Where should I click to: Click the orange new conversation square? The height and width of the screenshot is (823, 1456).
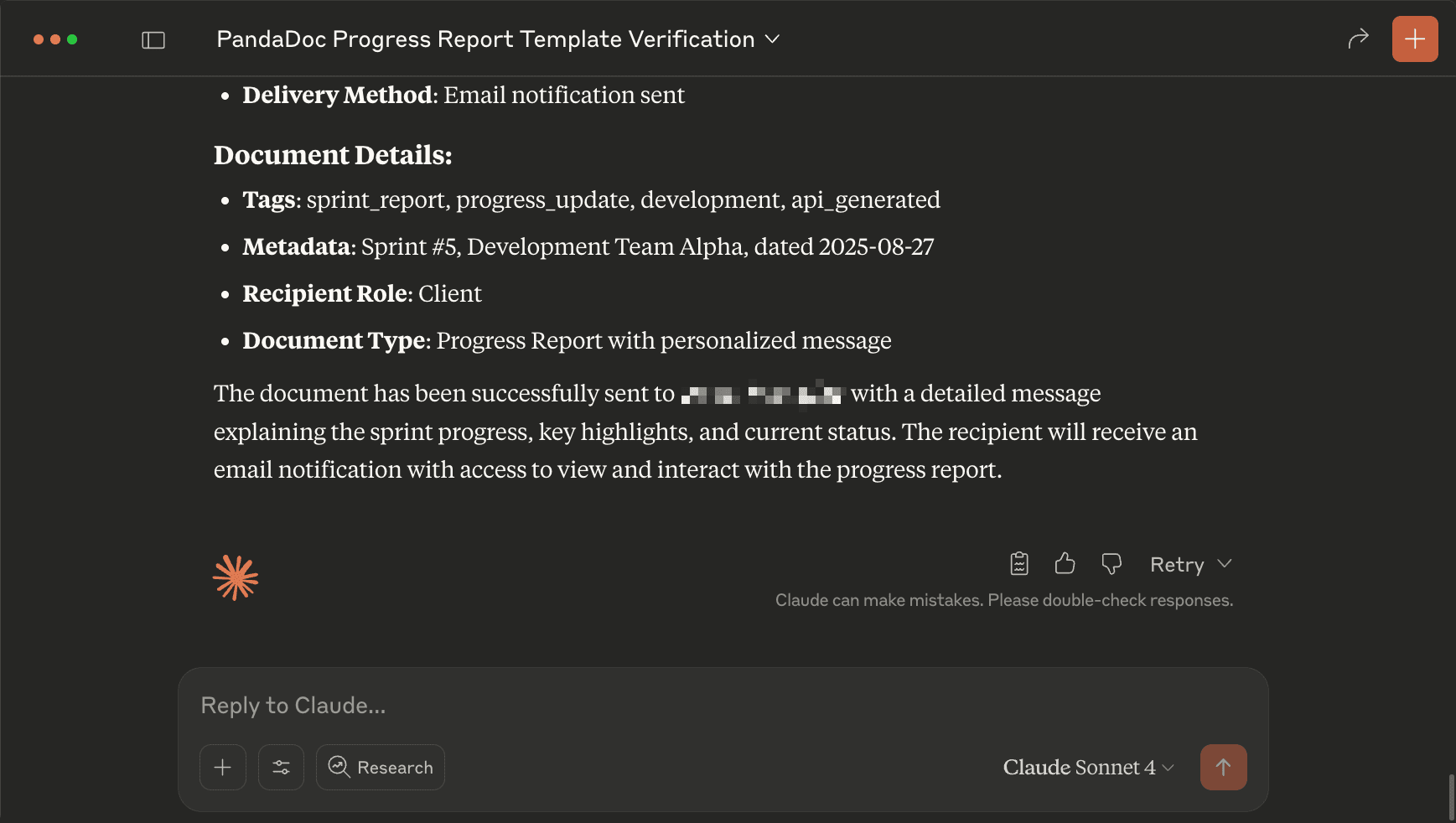(1414, 38)
